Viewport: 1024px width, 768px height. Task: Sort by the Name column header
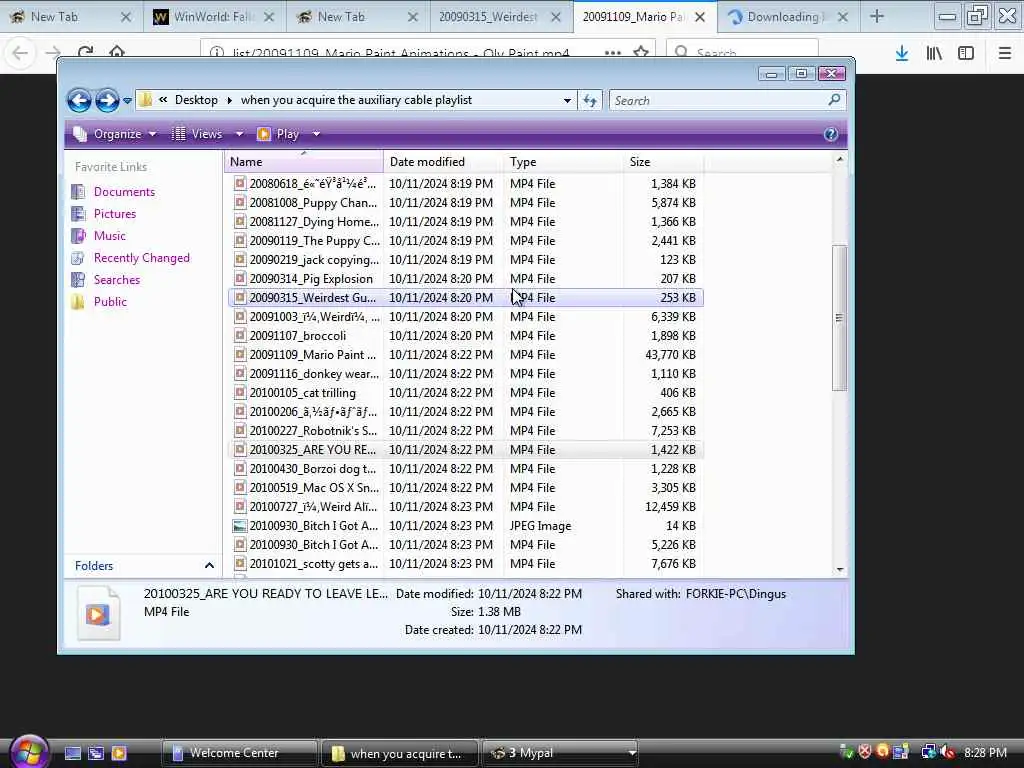[304, 161]
